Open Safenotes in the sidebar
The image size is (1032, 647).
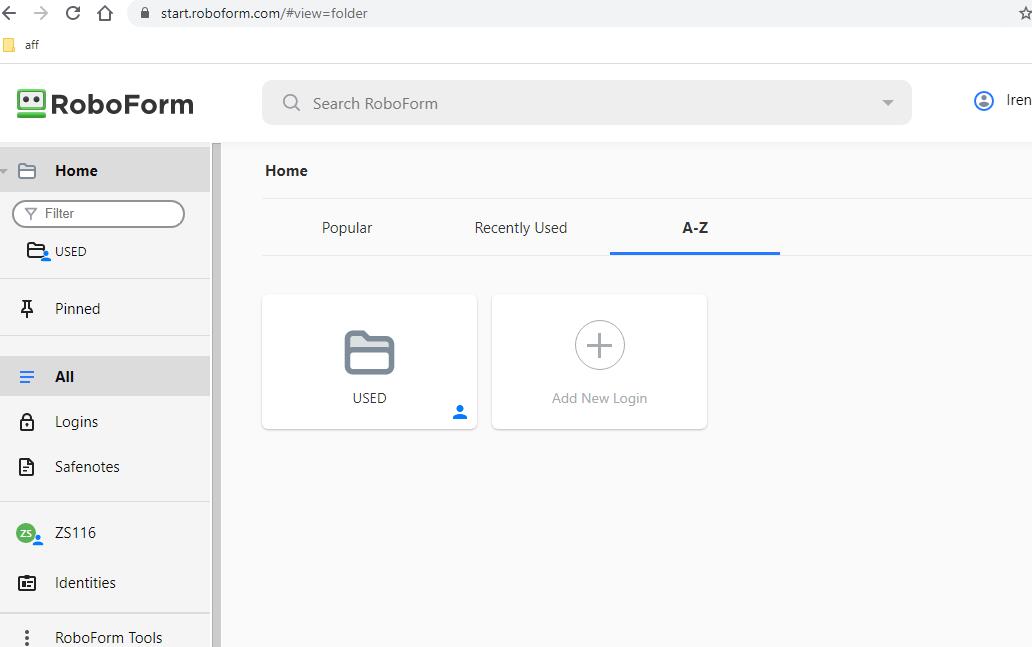point(87,467)
